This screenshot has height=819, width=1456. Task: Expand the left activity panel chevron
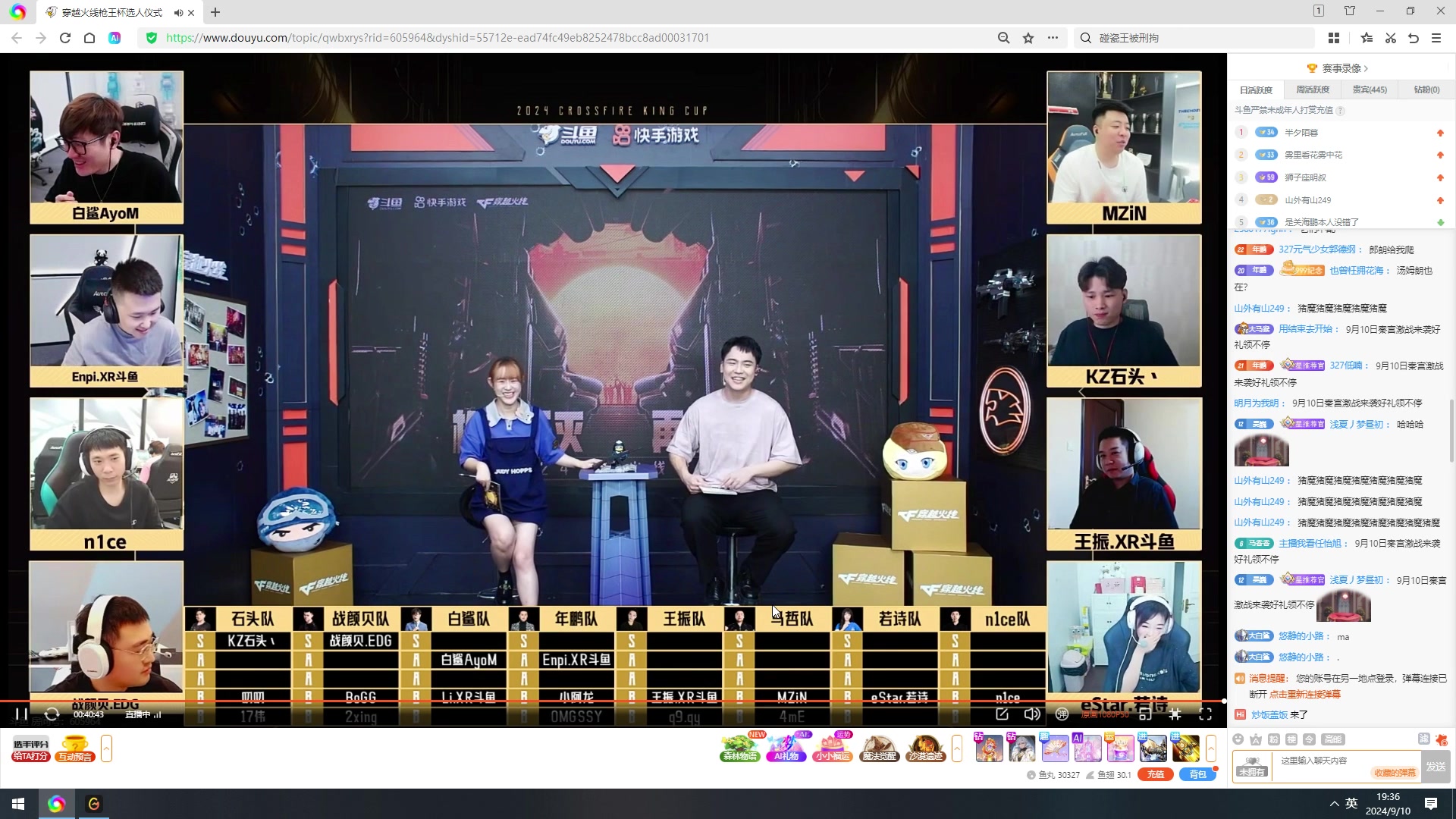(106, 748)
